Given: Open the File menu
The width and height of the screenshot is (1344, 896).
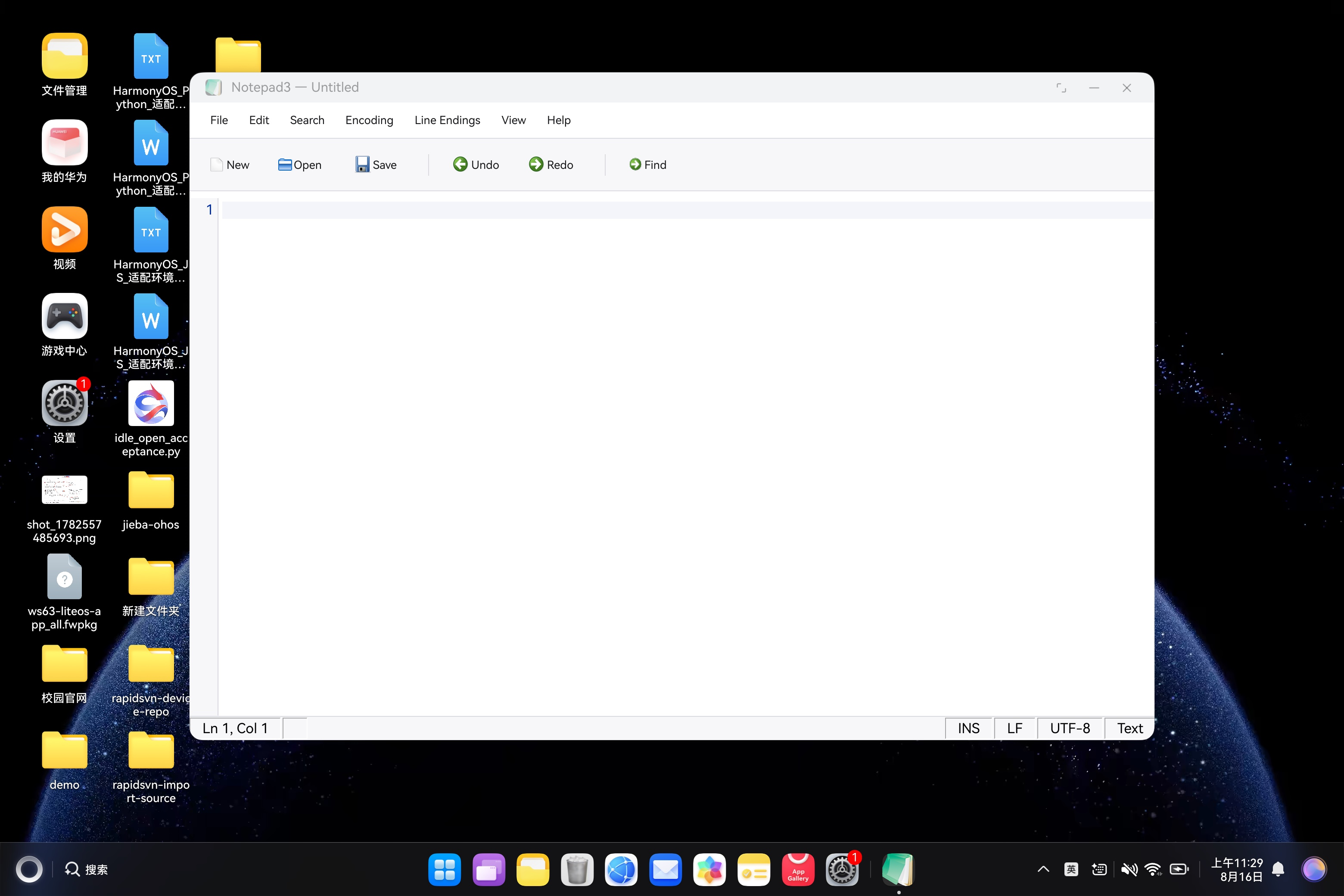Looking at the screenshot, I should pyautogui.click(x=219, y=120).
